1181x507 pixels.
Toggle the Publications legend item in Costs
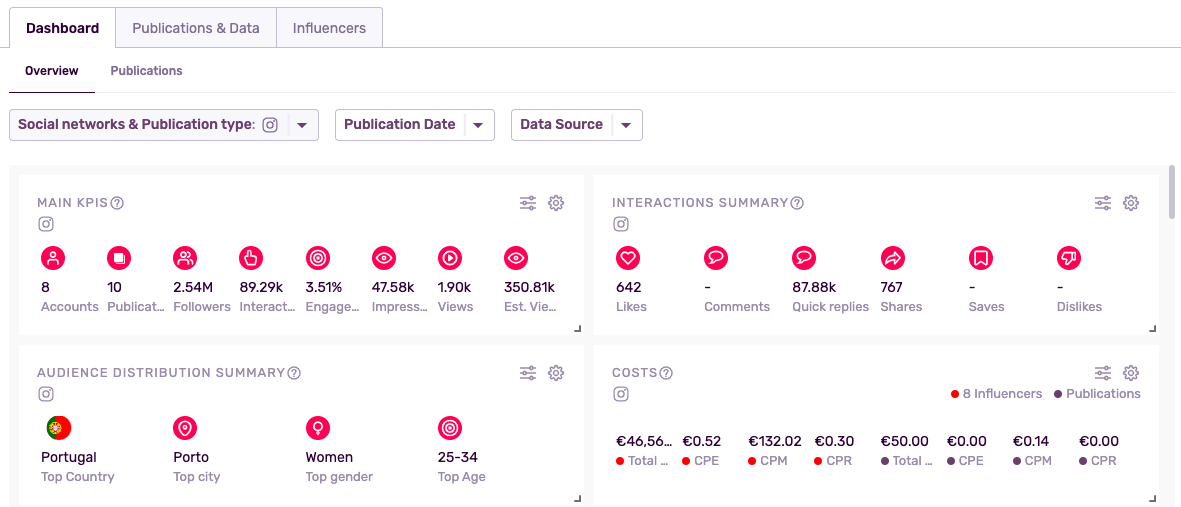point(1097,394)
